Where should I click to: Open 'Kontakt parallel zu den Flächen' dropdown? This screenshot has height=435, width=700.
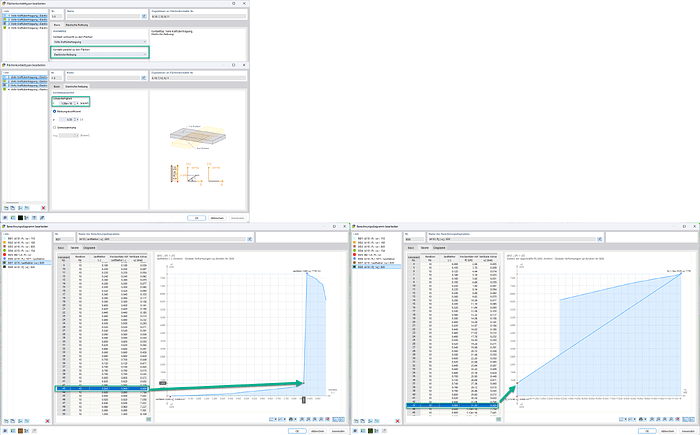(x=100, y=54)
